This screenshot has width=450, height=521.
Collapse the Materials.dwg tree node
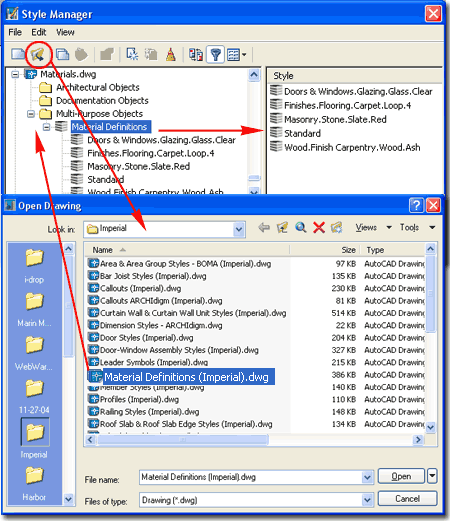pyautogui.click(x=15, y=74)
